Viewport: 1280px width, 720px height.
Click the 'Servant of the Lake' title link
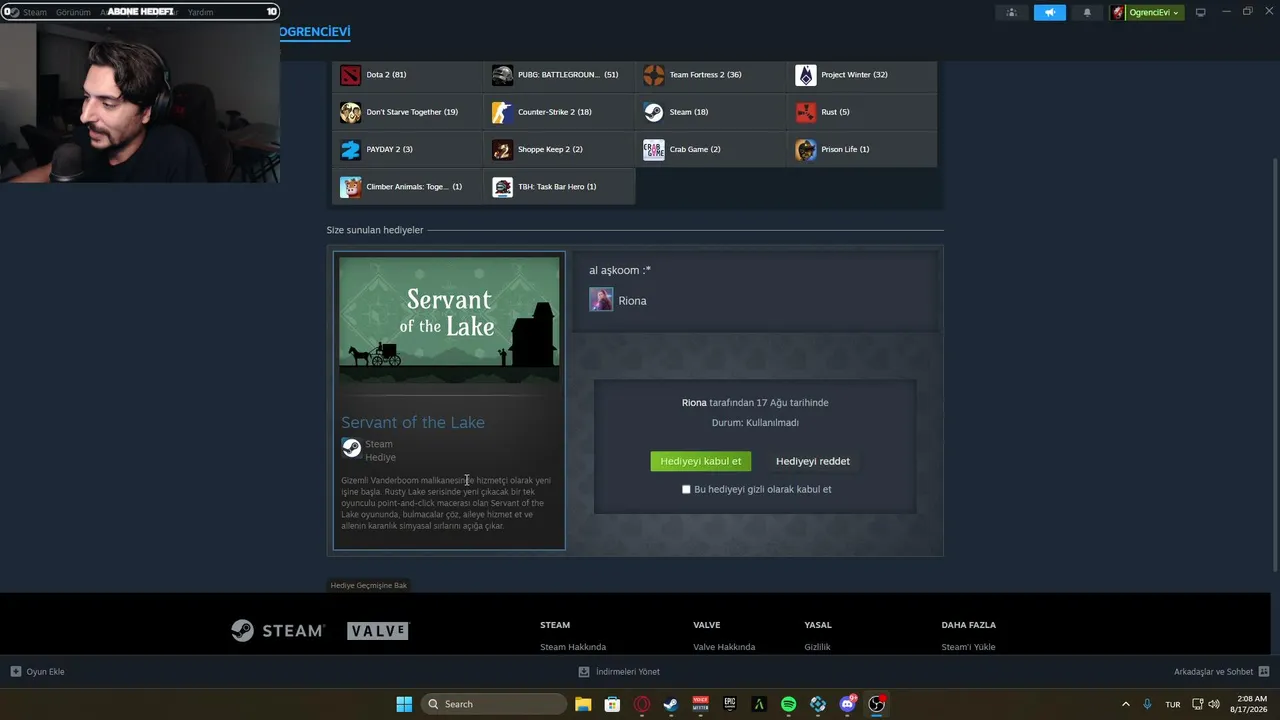413,422
